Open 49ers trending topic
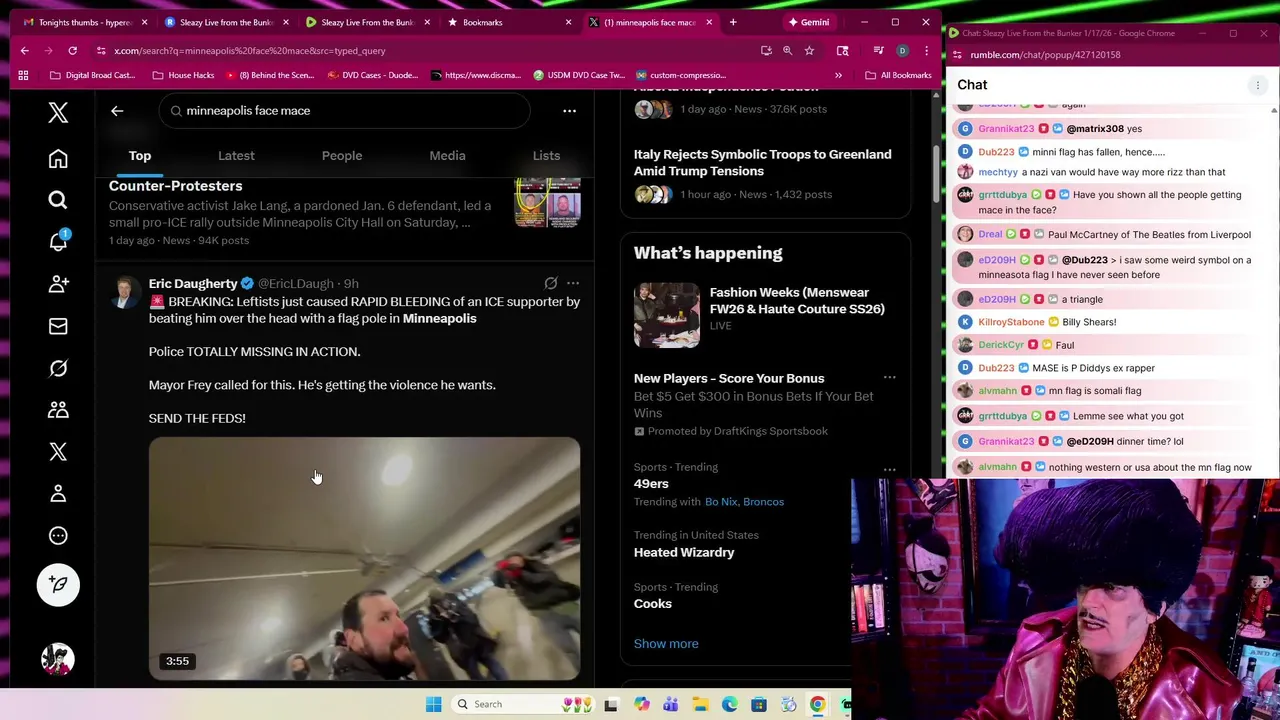This screenshot has width=1280, height=720. pos(651,484)
